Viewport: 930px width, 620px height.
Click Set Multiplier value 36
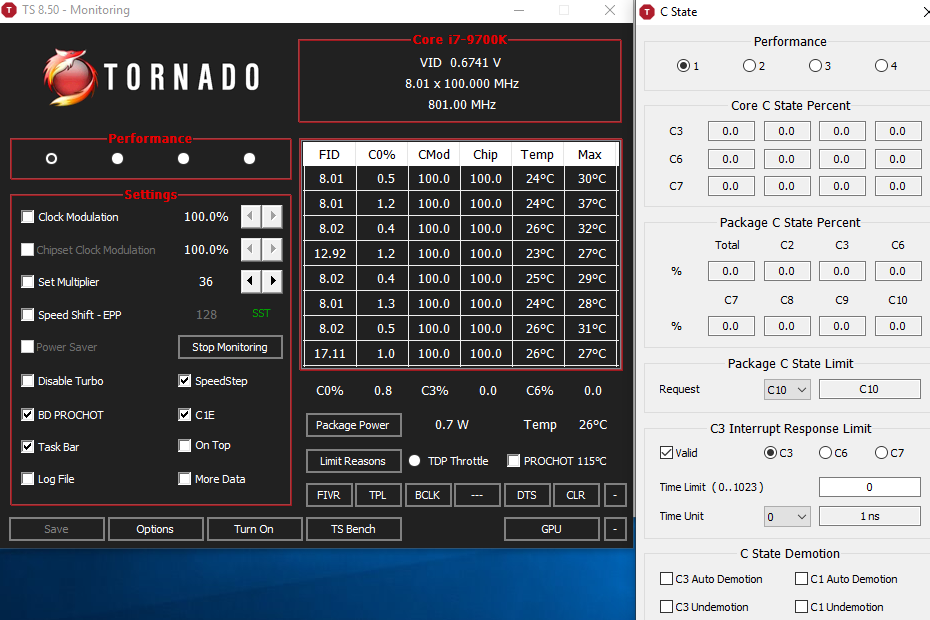(x=206, y=281)
